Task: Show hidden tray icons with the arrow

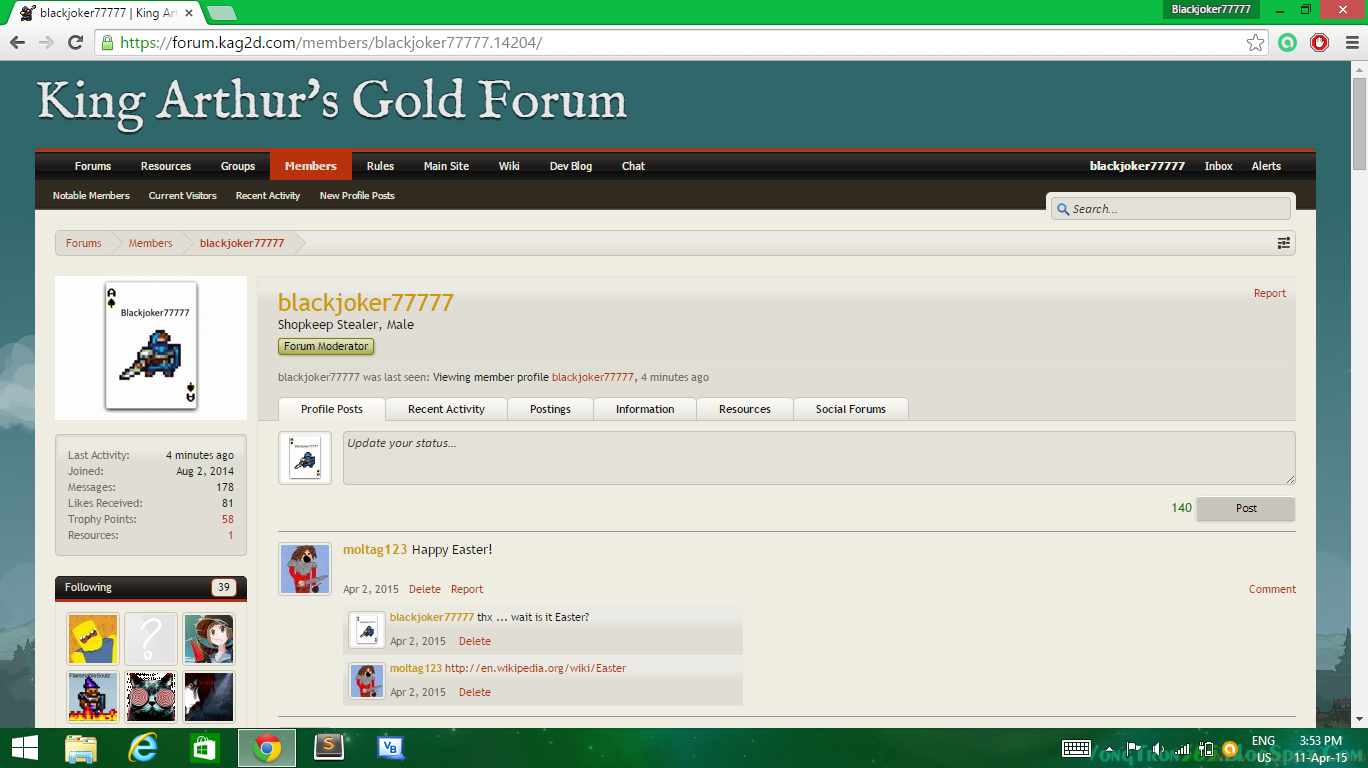Action: point(1108,748)
